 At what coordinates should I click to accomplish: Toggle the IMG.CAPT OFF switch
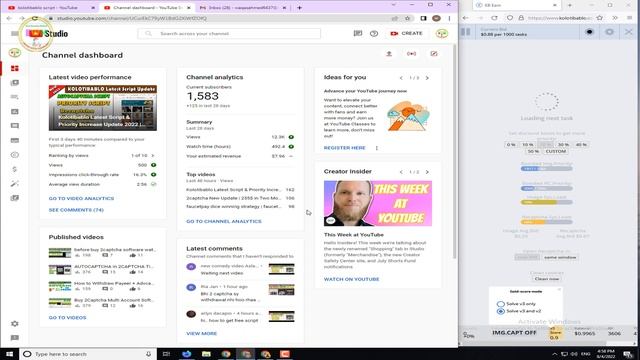(x=514, y=333)
